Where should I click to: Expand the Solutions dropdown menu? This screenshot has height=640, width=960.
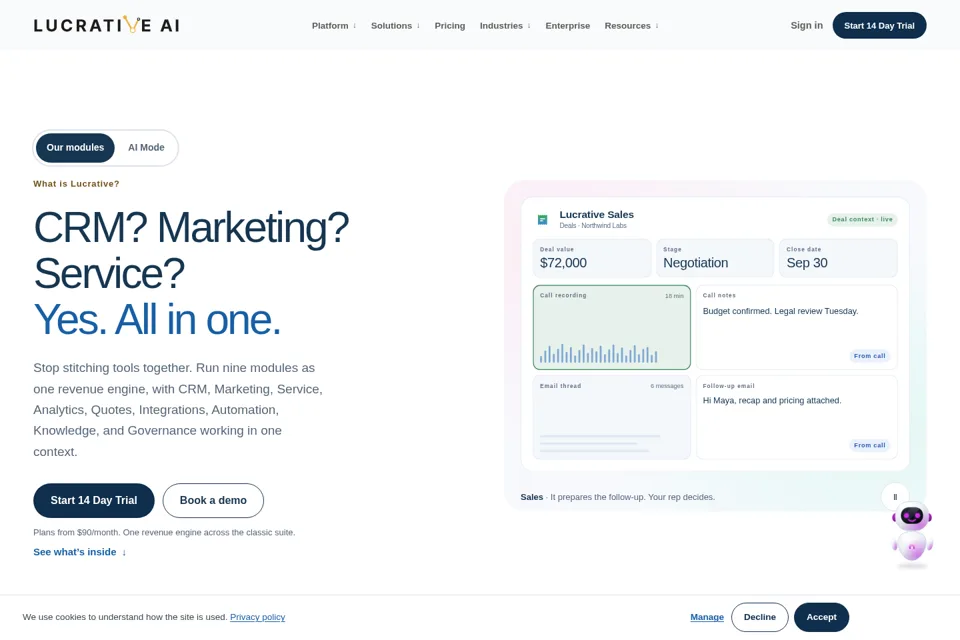coord(395,26)
